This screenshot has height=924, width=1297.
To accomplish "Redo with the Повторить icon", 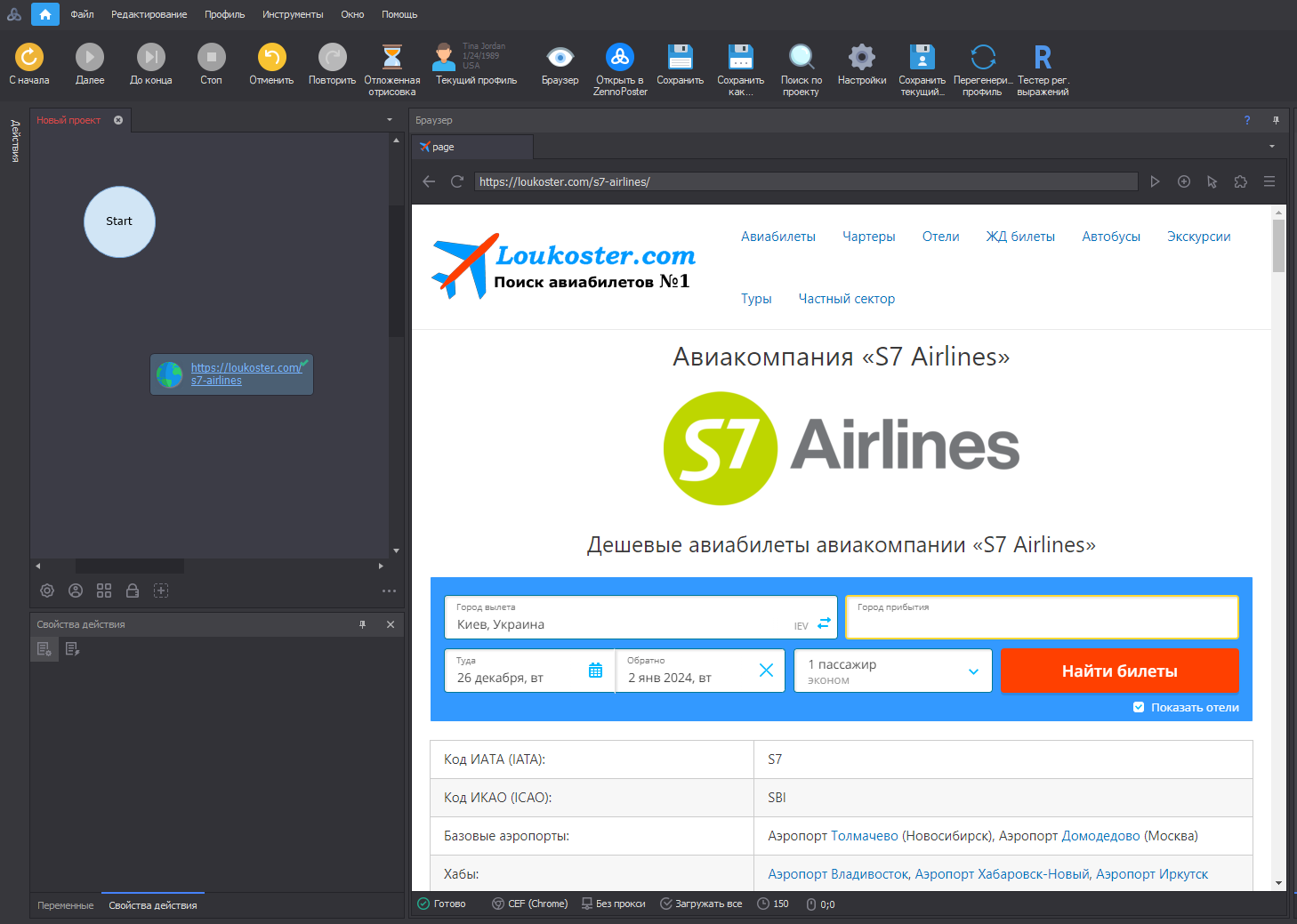I will tap(332, 58).
